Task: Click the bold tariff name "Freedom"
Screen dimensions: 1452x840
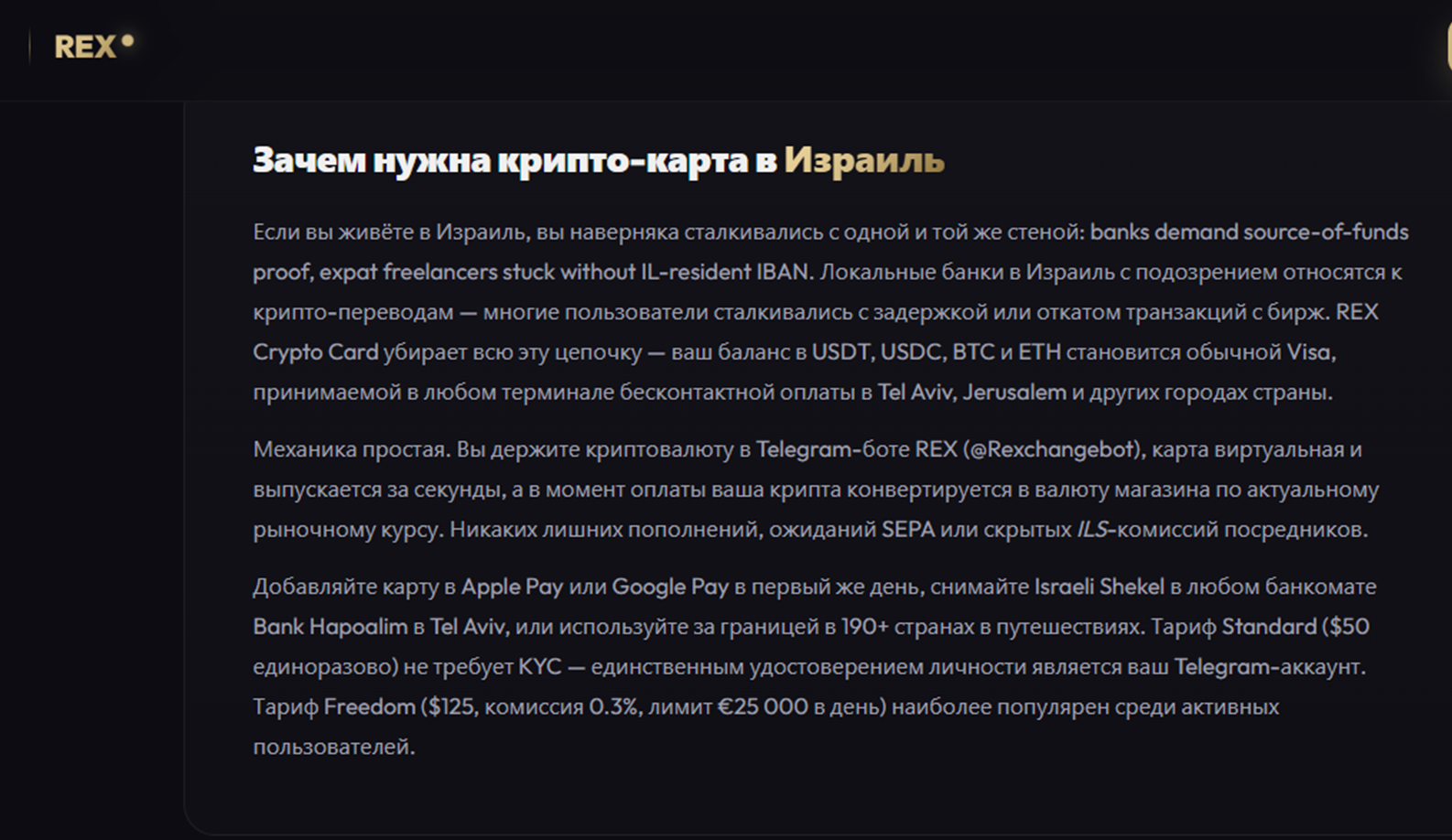Action: point(369,706)
